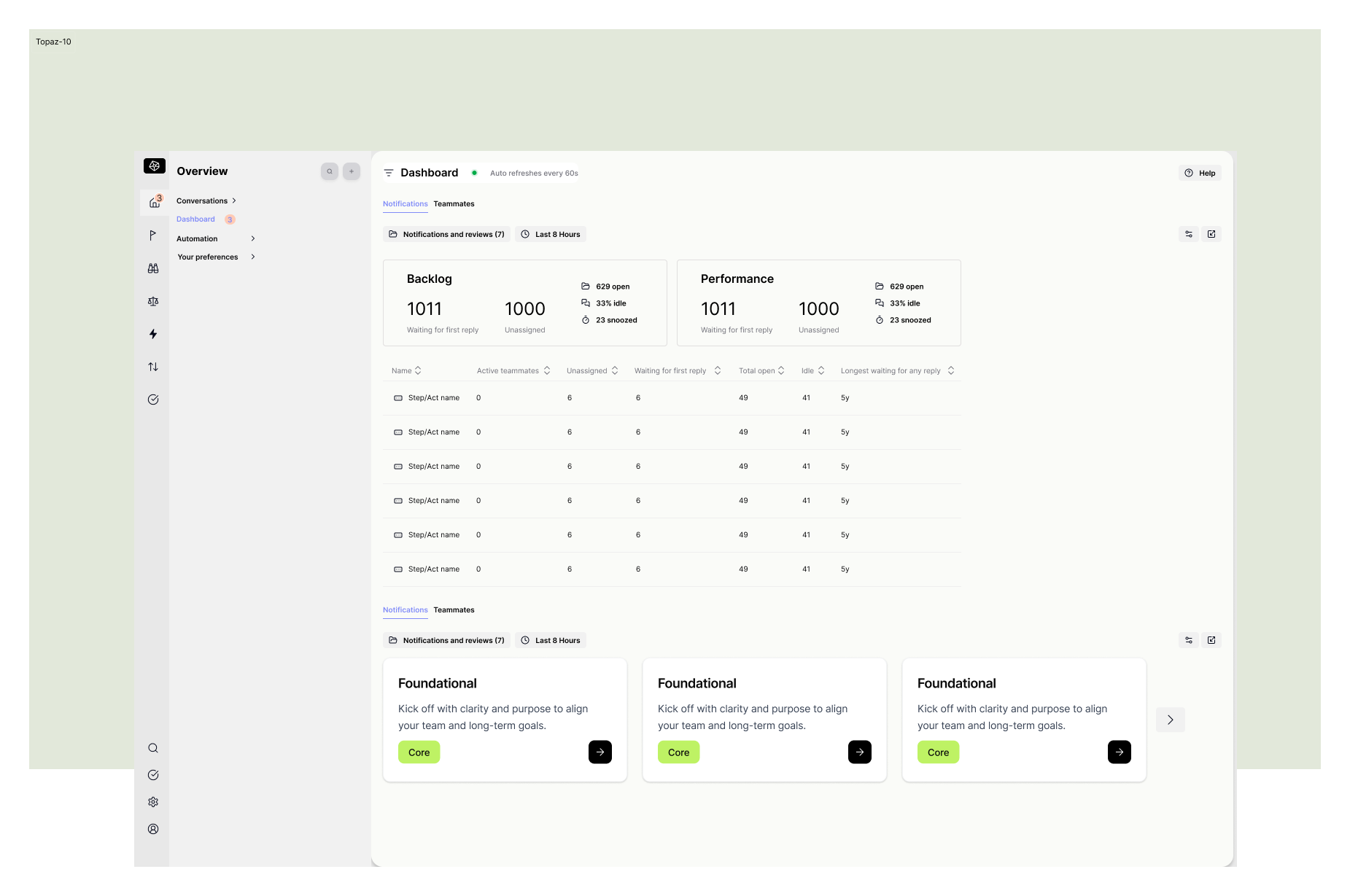1350x896 pixels.
Task: Expand the Automation menu section
Action: [x=216, y=238]
